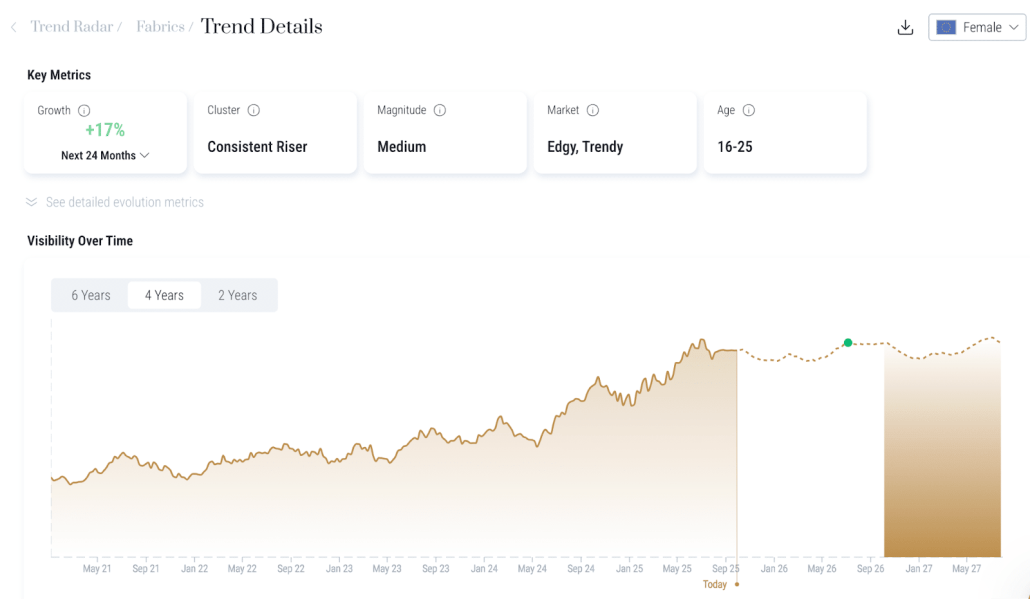Screen dimensions: 1030x599
Task: Click info icon beside Cluster label
Action: tap(254, 110)
